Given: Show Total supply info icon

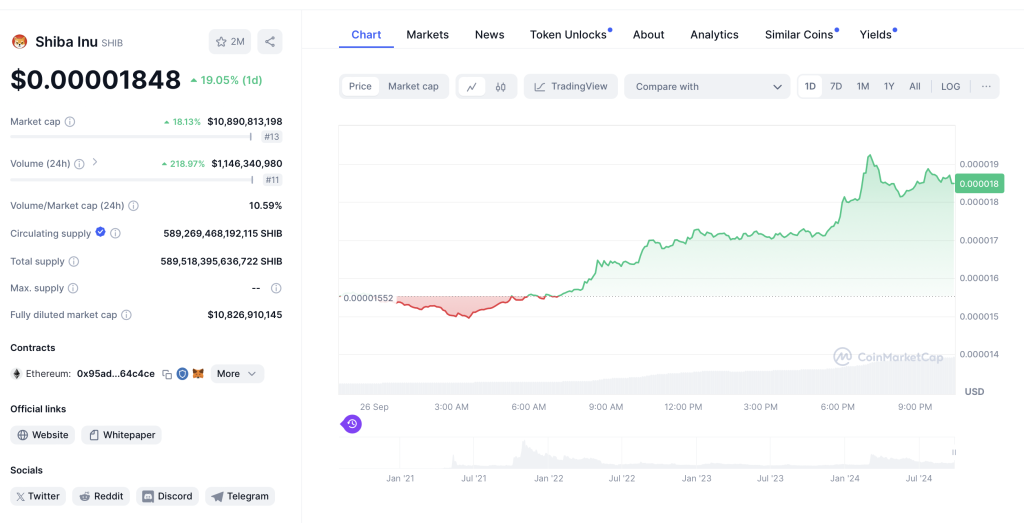Looking at the screenshot, I should 74,261.
